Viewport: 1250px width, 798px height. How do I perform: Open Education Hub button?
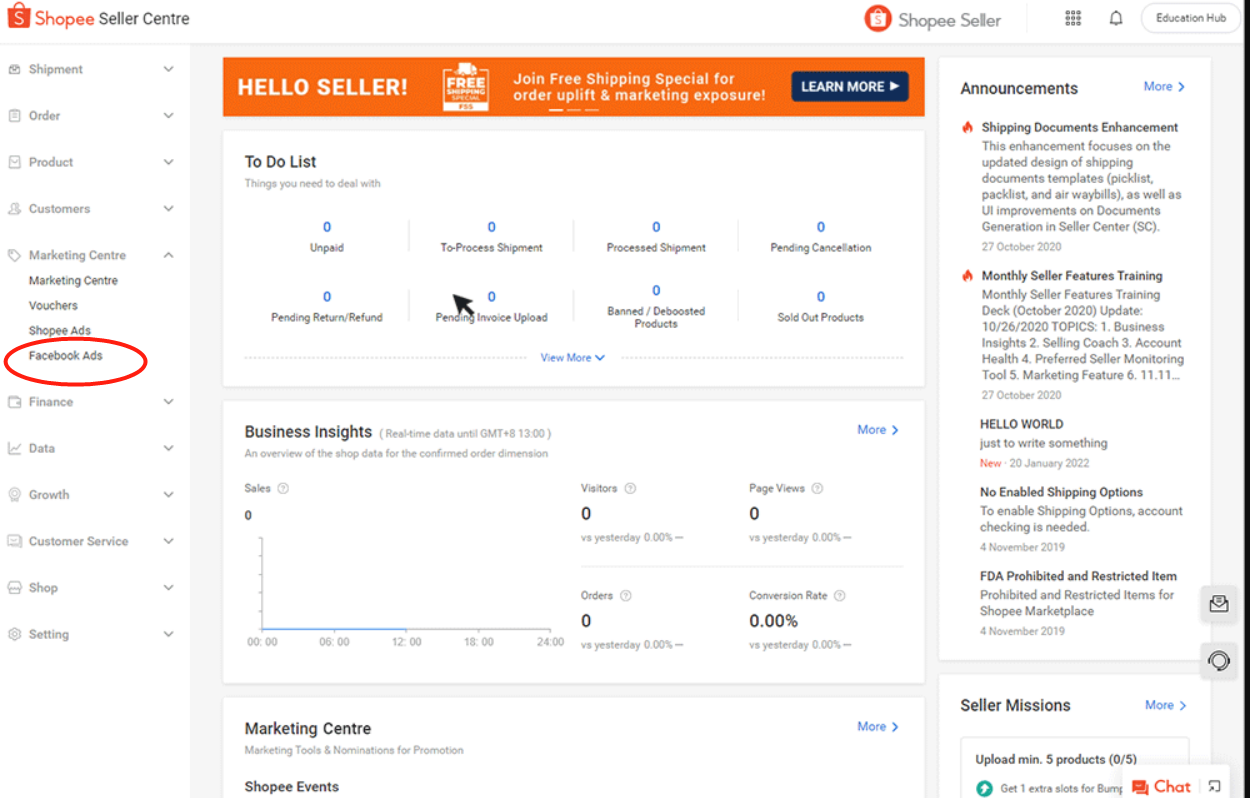pyautogui.click(x=1190, y=18)
